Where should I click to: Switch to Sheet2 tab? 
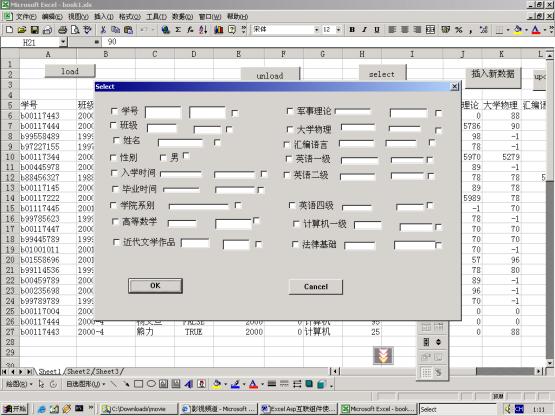click(x=78, y=371)
